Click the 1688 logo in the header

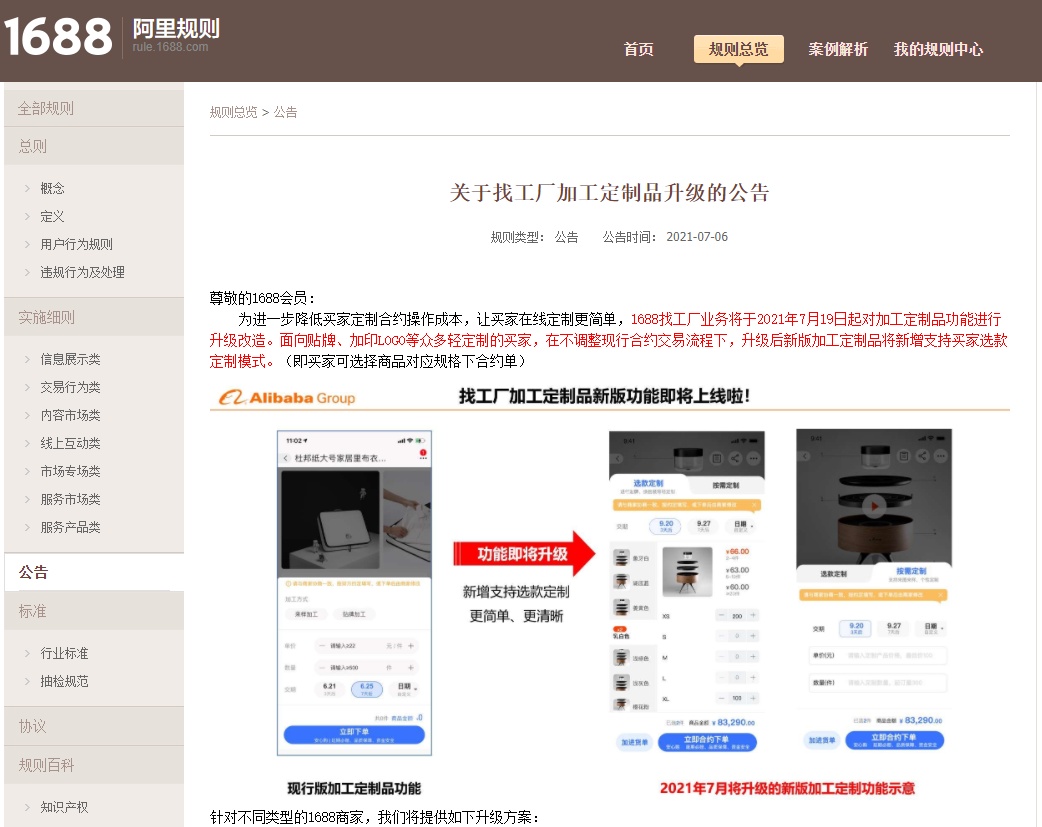pyautogui.click(x=58, y=38)
